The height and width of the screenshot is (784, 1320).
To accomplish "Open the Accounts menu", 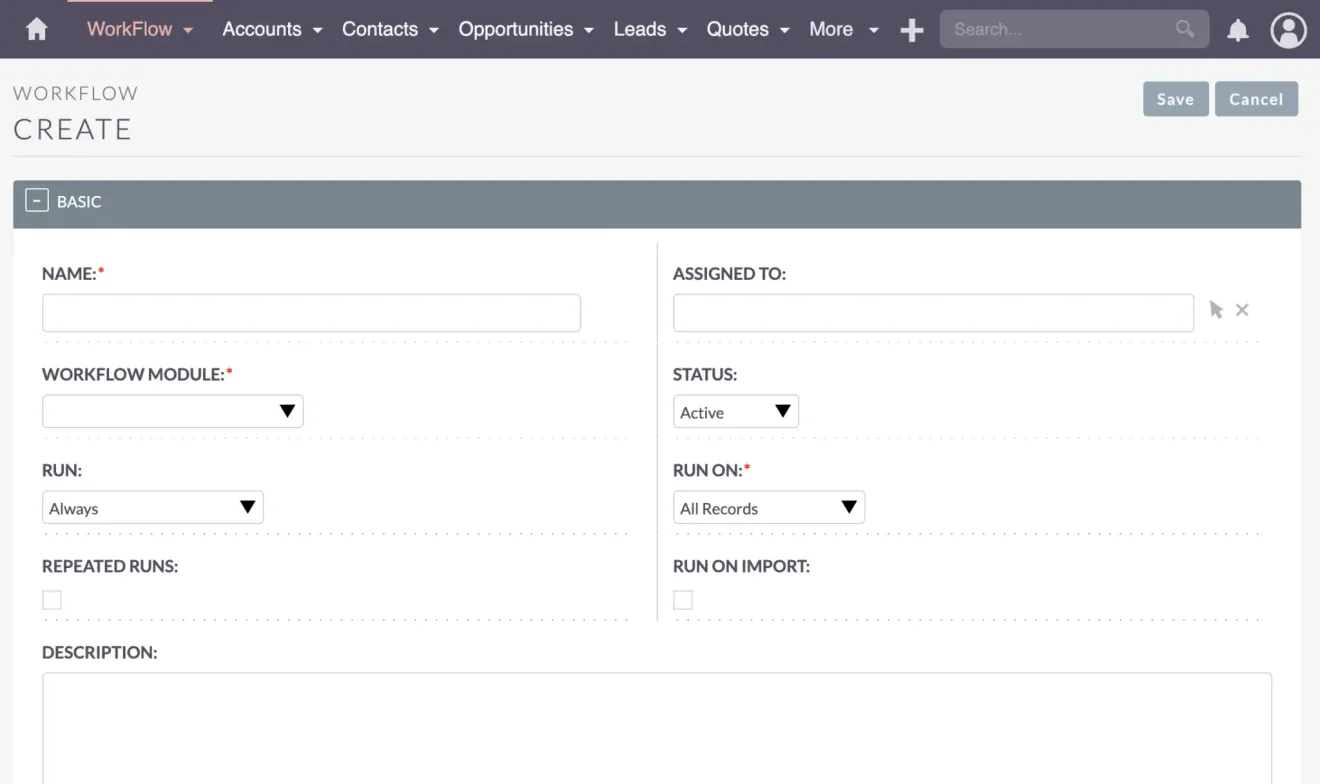I will [x=262, y=29].
